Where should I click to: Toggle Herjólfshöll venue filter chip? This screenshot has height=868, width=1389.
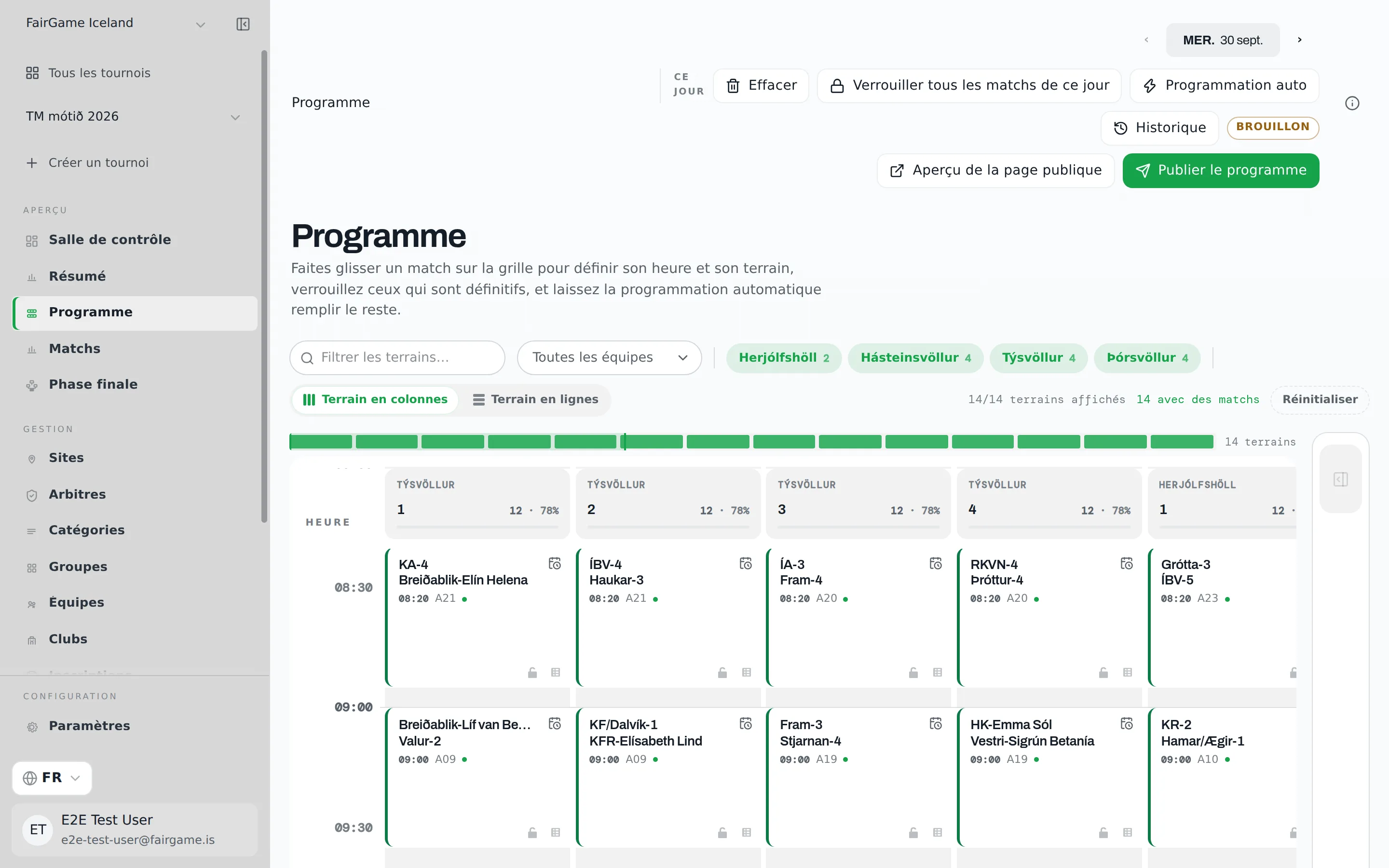point(783,358)
